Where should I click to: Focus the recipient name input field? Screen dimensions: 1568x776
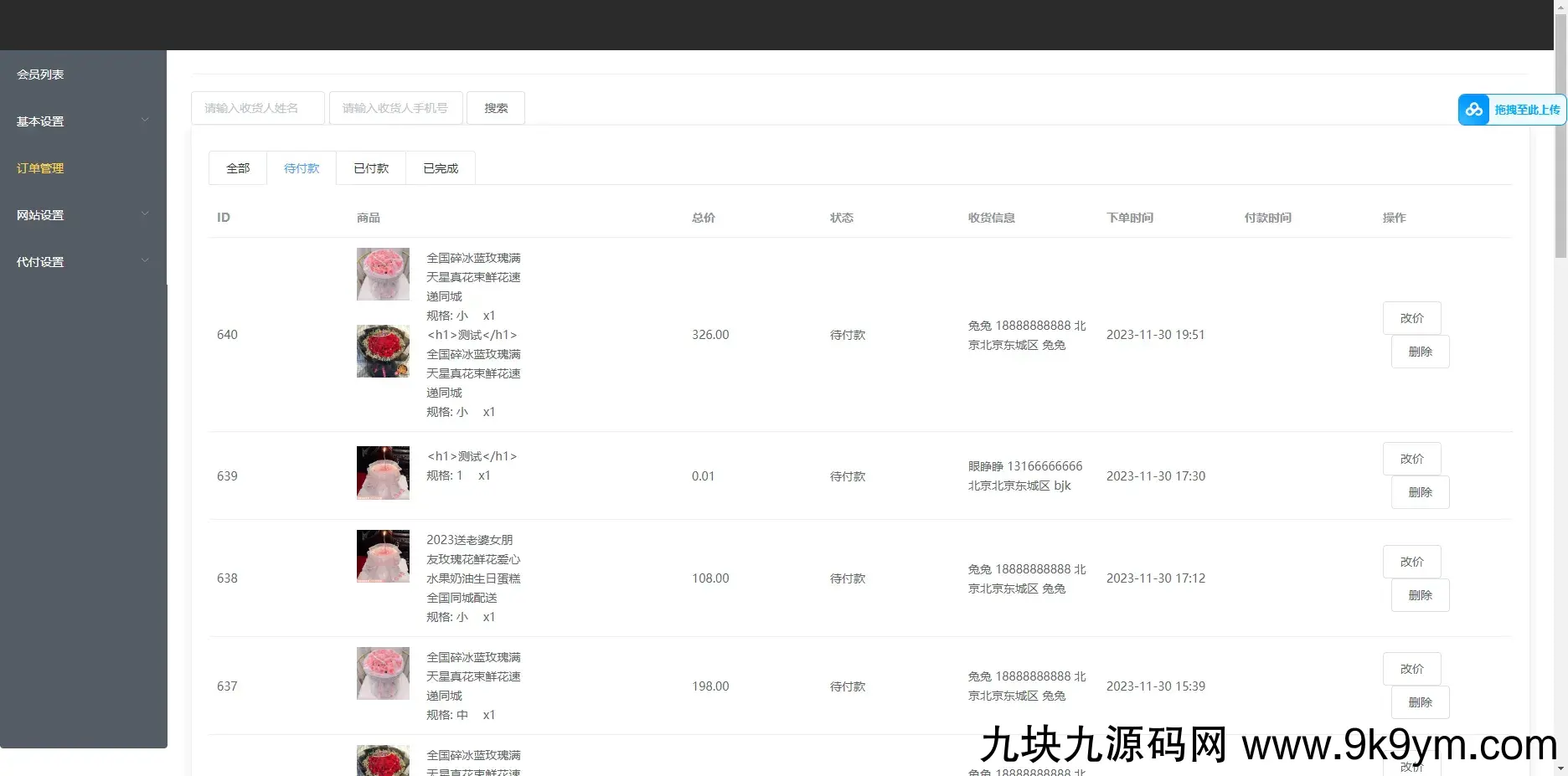(258, 108)
